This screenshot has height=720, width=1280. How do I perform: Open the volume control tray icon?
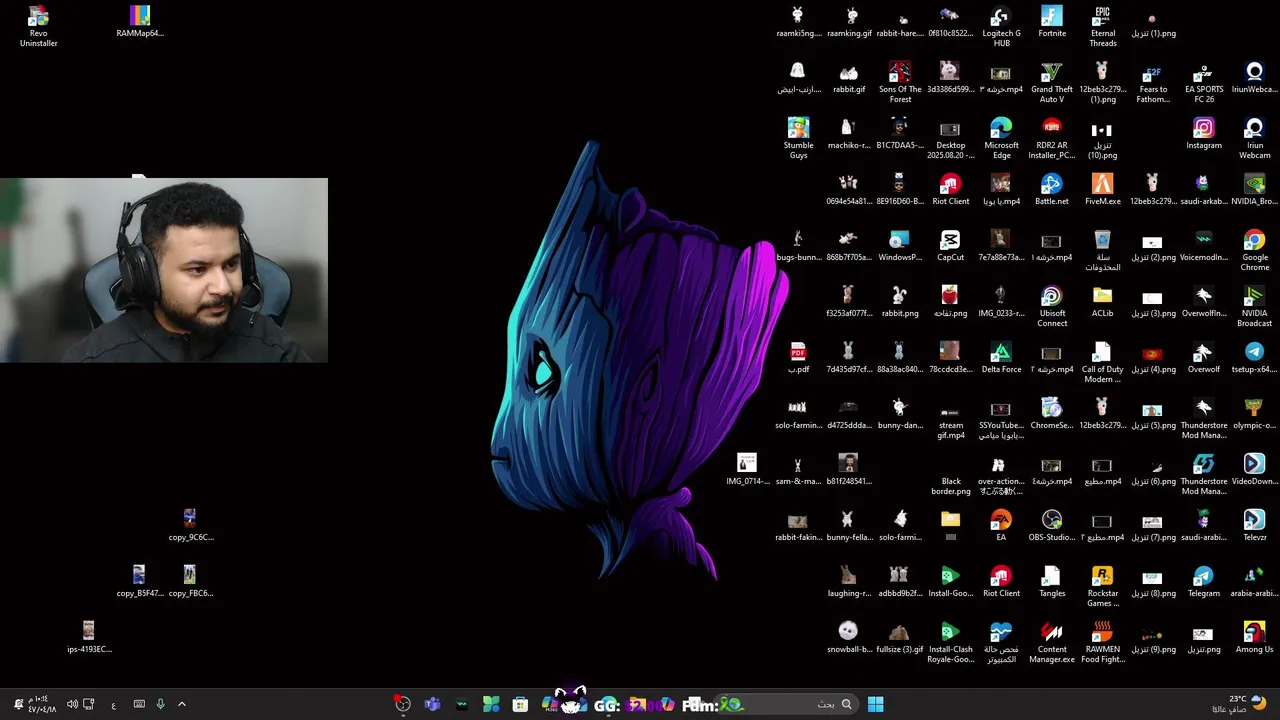click(72, 704)
